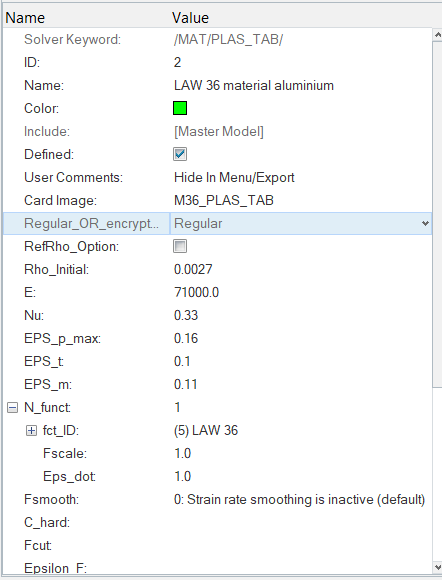The height and width of the screenshot is (580, 442).
Task: Select the EPS_p_max value 0.16
Action: (186, 338)
